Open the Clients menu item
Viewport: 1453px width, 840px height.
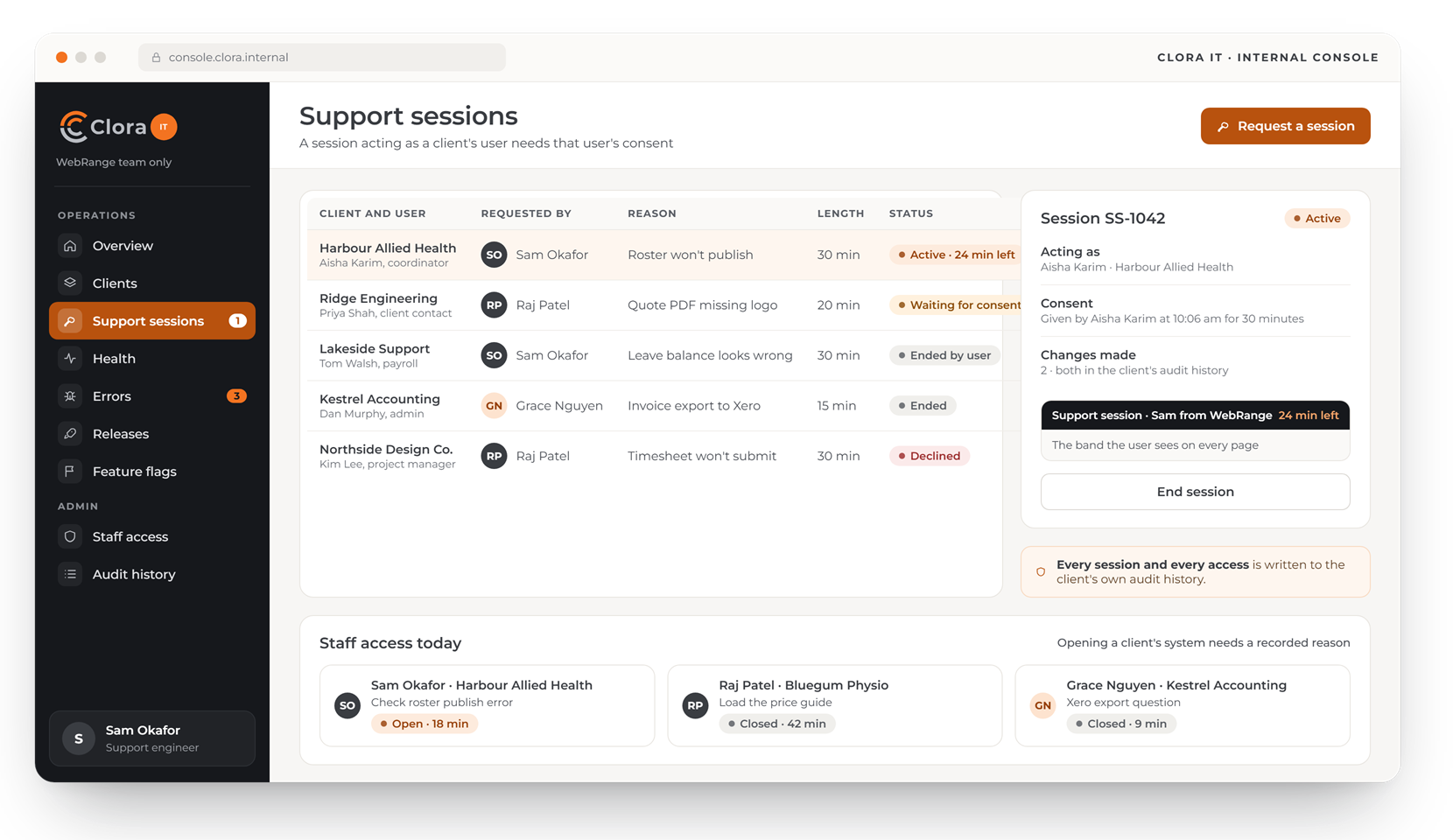[152, 283]
